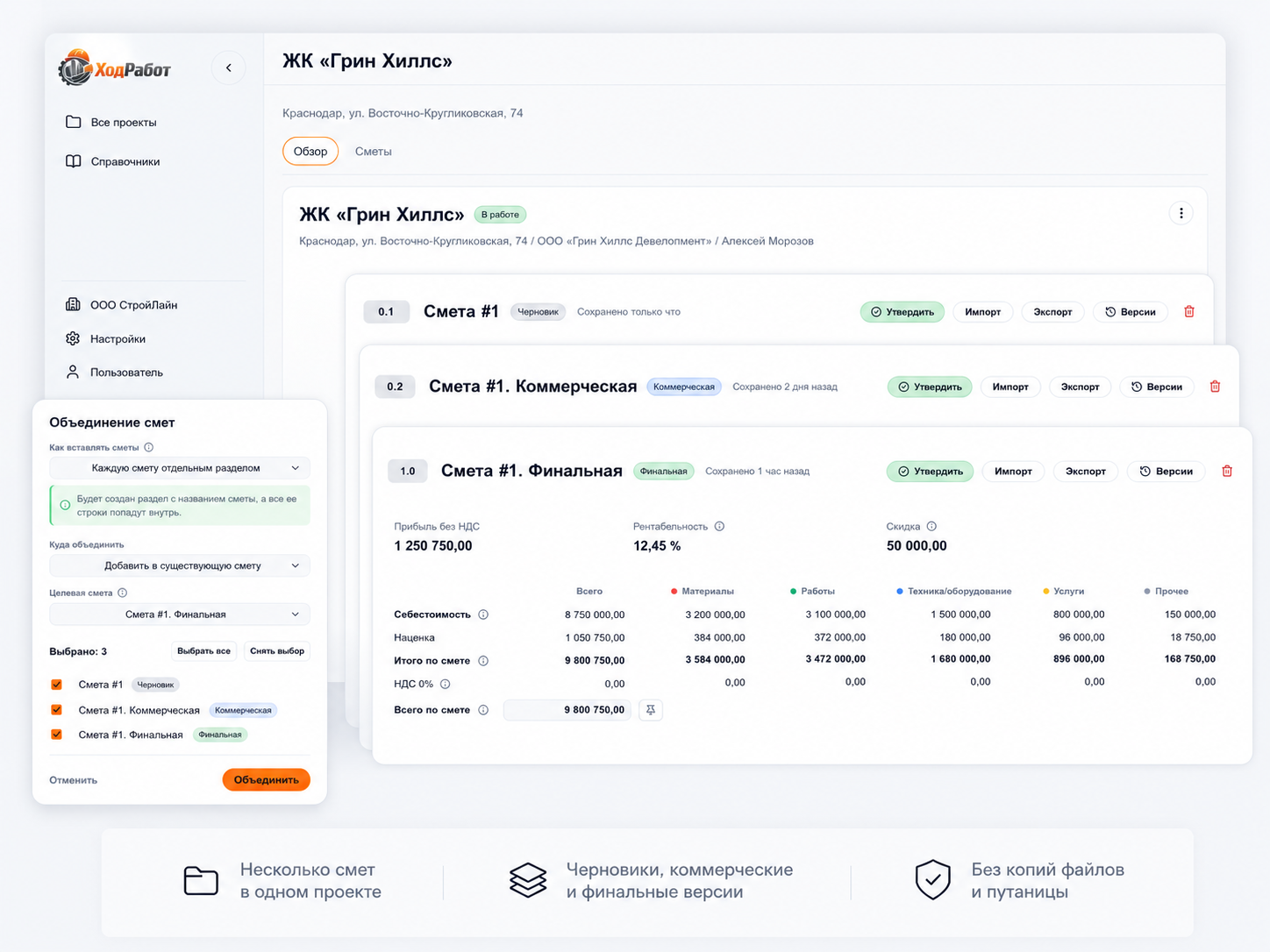Open the project three-dot options menu

(x=1181, y=213)
